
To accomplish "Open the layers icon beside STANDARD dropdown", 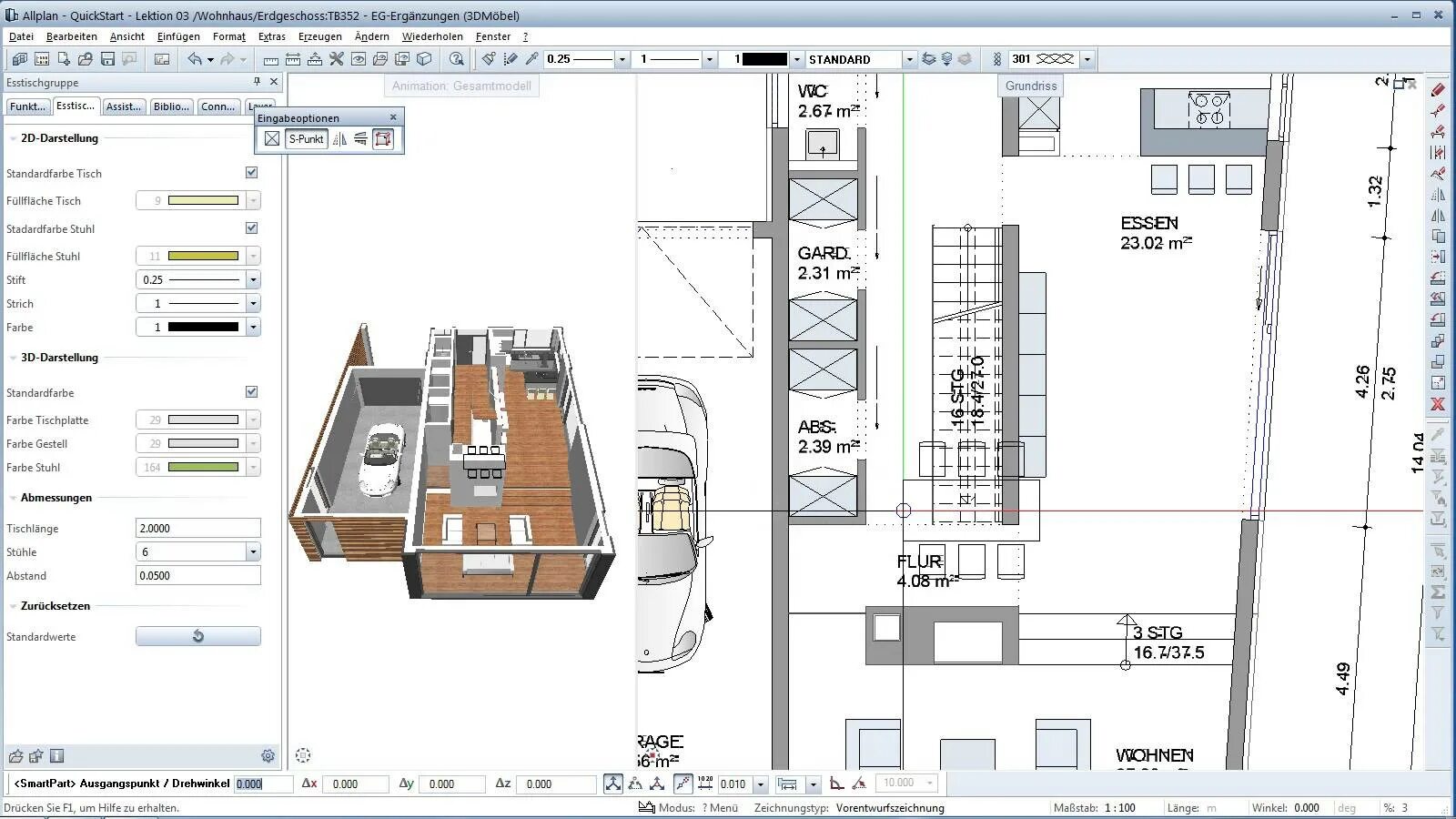I will [929, 58].
